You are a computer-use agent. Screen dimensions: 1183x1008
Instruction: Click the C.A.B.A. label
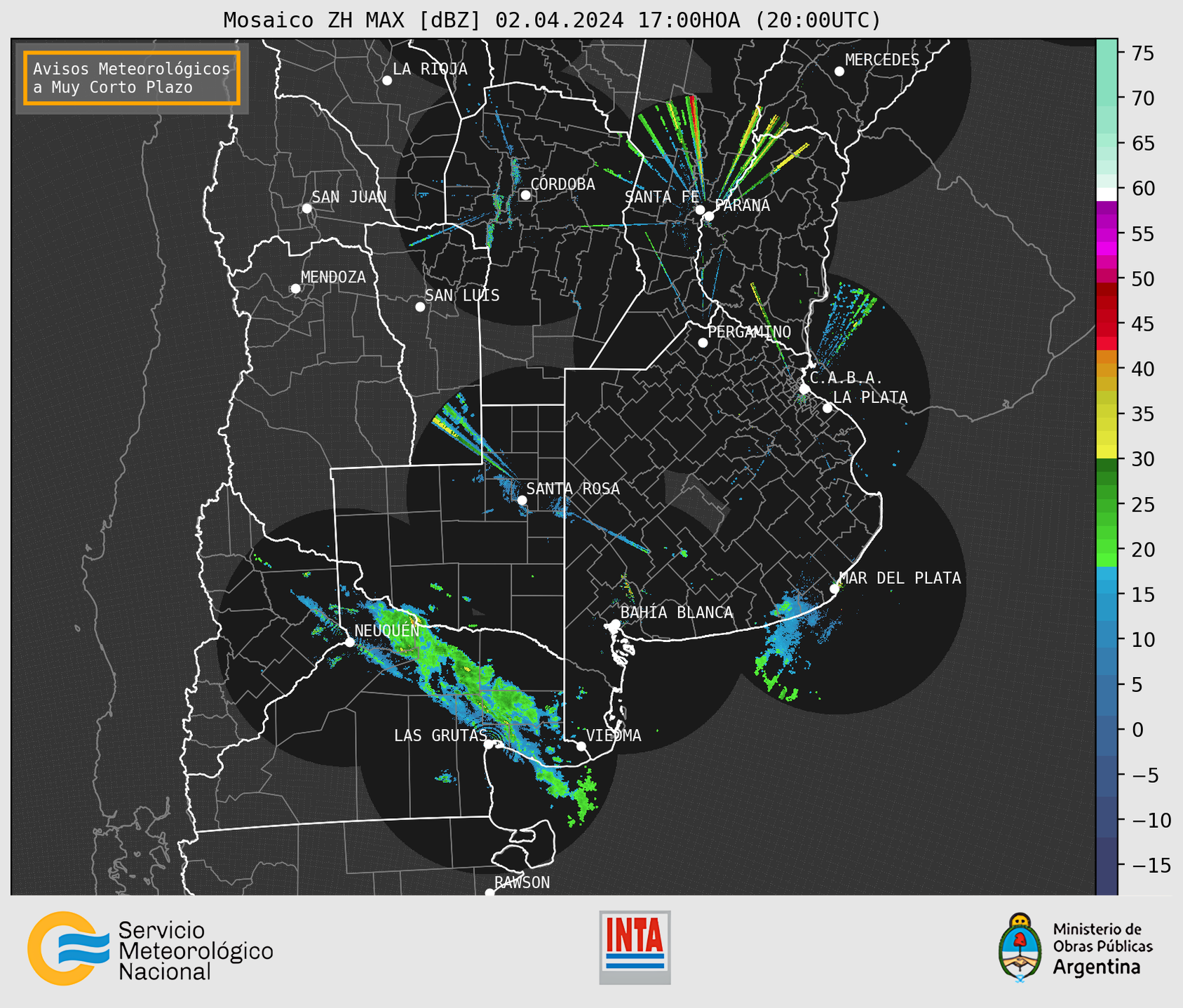pyautogui.click(x=846, y=378)
